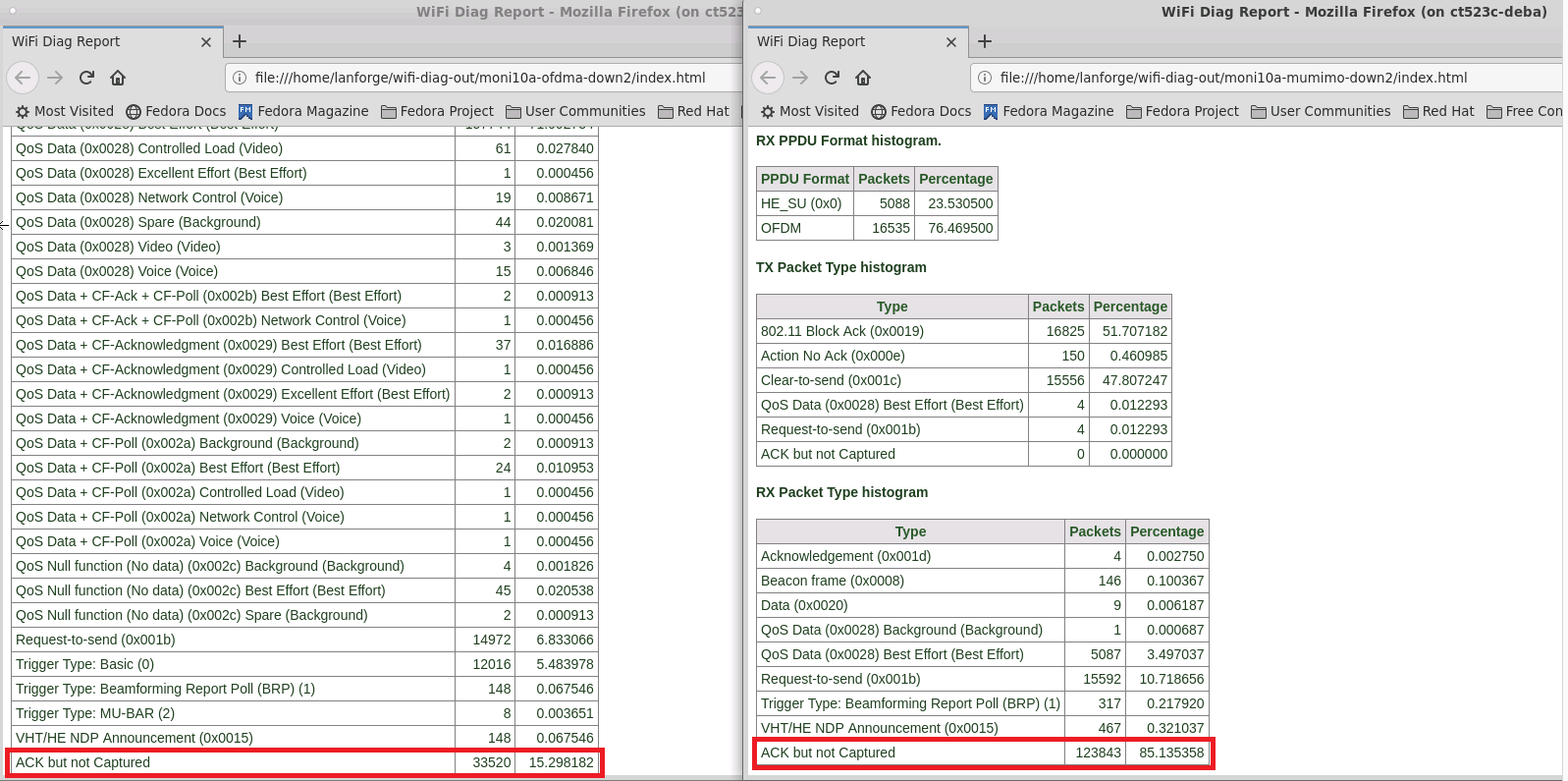Select WiFi Diag Report tab in left window
Screen dimensions: 1568x781
click(x=111, y=41)
